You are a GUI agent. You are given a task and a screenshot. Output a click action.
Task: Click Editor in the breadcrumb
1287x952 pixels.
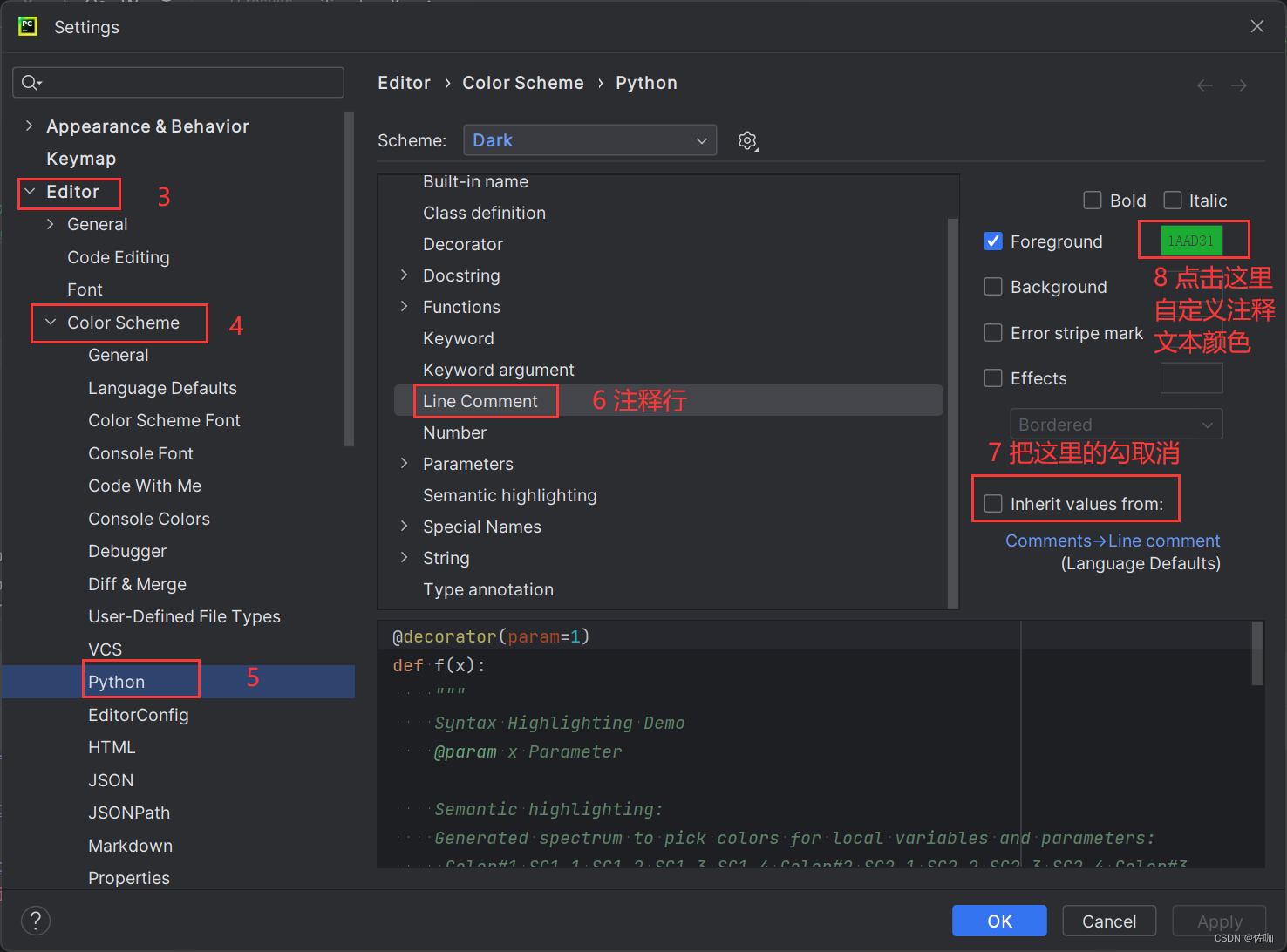coord(404,83)
